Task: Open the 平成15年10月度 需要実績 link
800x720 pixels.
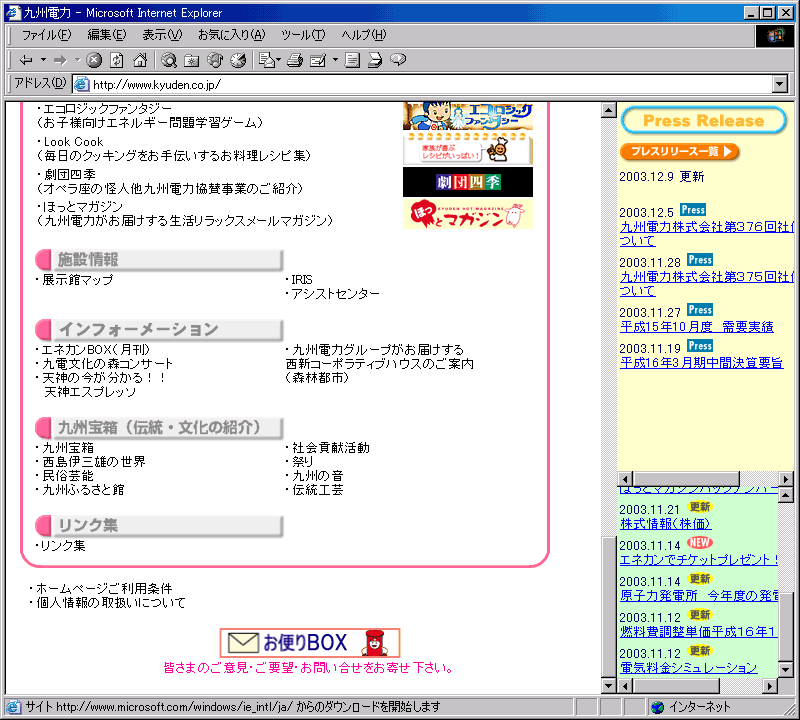Action: pos(697,327)
